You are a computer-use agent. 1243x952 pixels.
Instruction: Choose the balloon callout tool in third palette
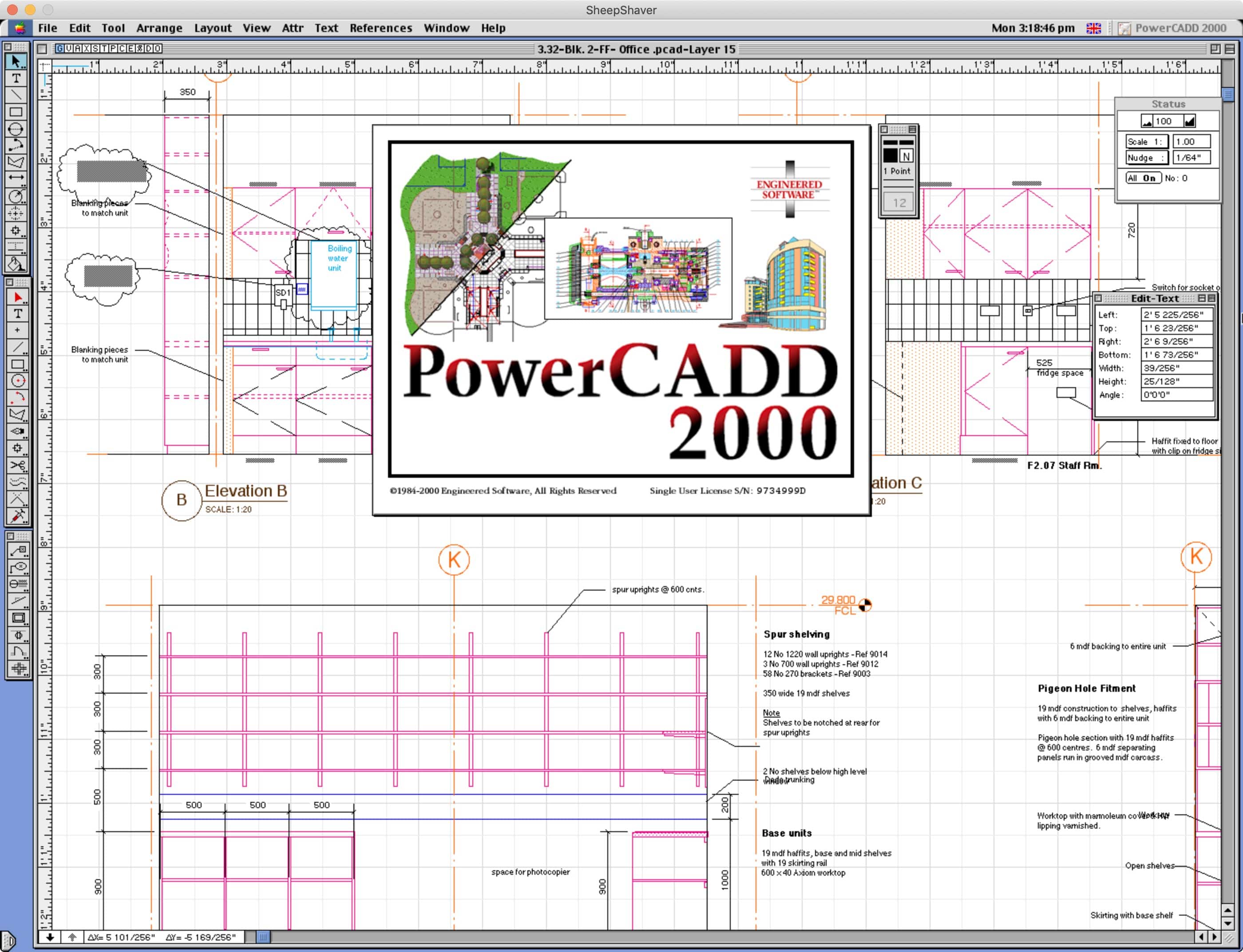pyautogui.click(x=19, y=568)
